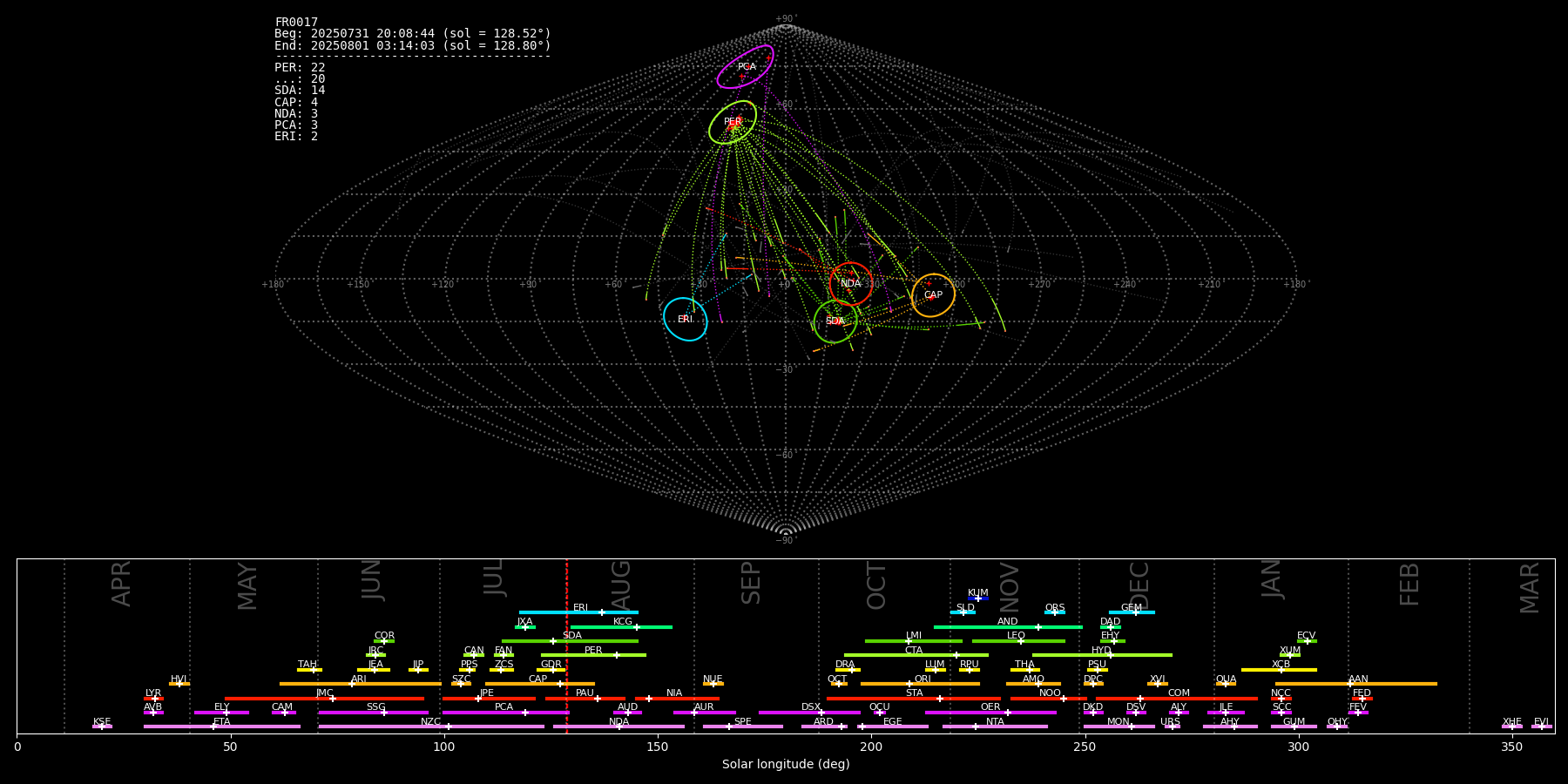This screenshot has height=784, width=1568.
Task: Click the green ECV shower bar
Action: 1307,641
